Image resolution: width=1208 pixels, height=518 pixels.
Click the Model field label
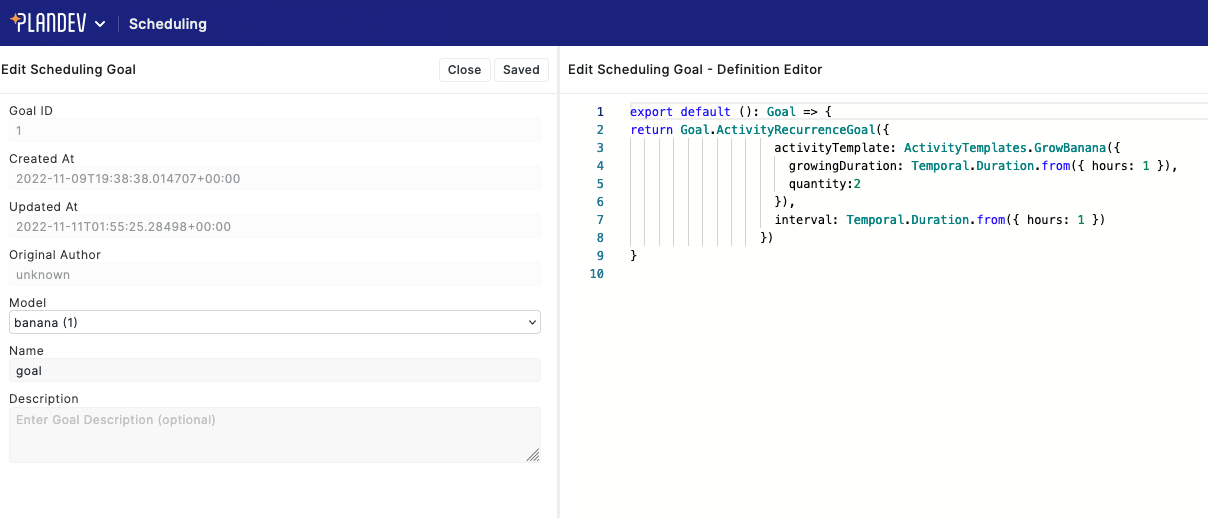click(28, 303)
